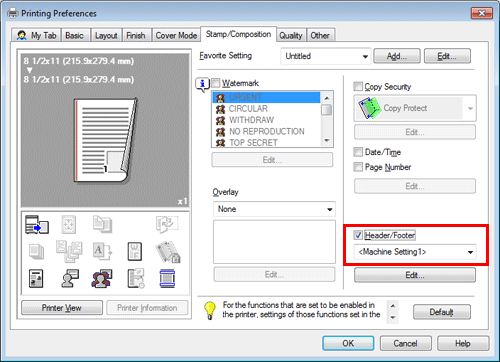Open the Quality tab
The image size is (500, 362).
pyautogui.click(x=291, y=35)
